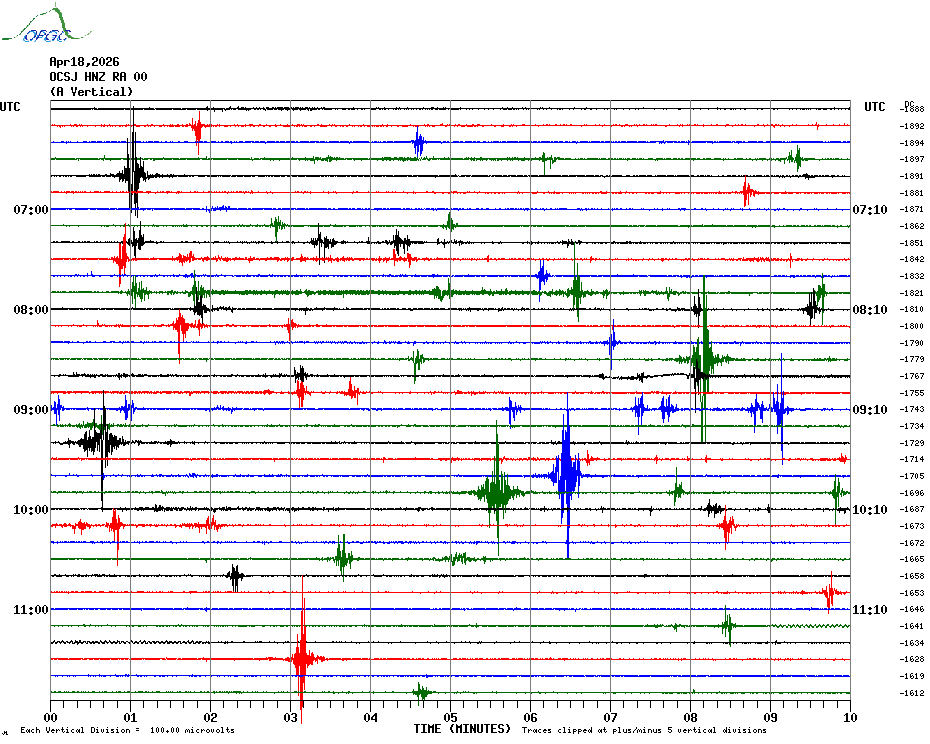Click minute label 08 on the time axis
This screenshot has width=930, height=744.
(690, 718)
